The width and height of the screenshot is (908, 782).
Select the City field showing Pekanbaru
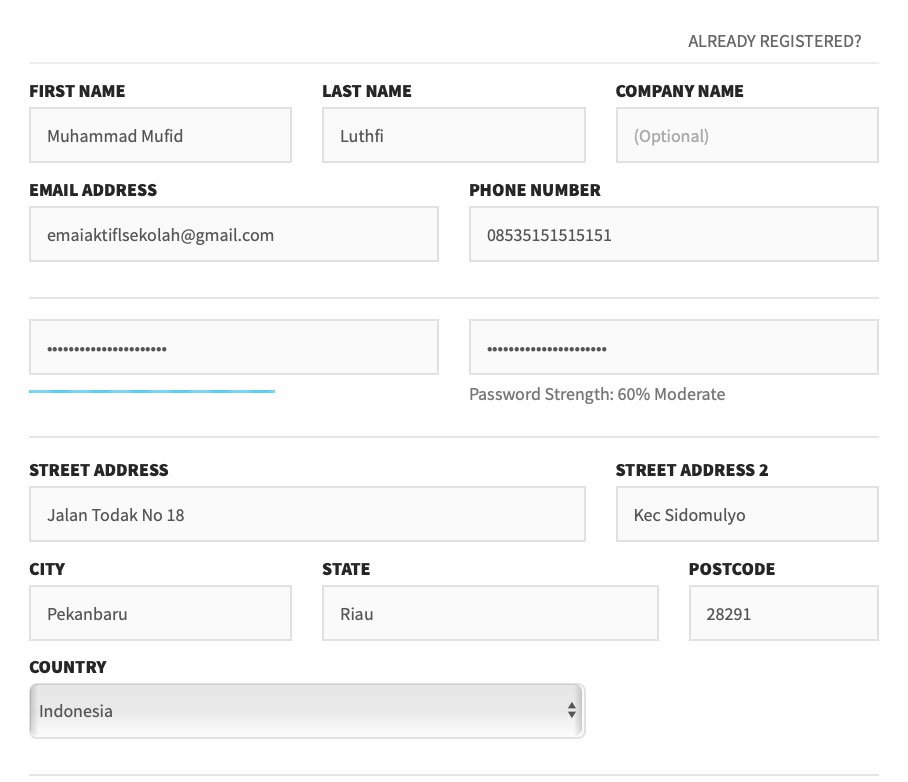[160, 613]
